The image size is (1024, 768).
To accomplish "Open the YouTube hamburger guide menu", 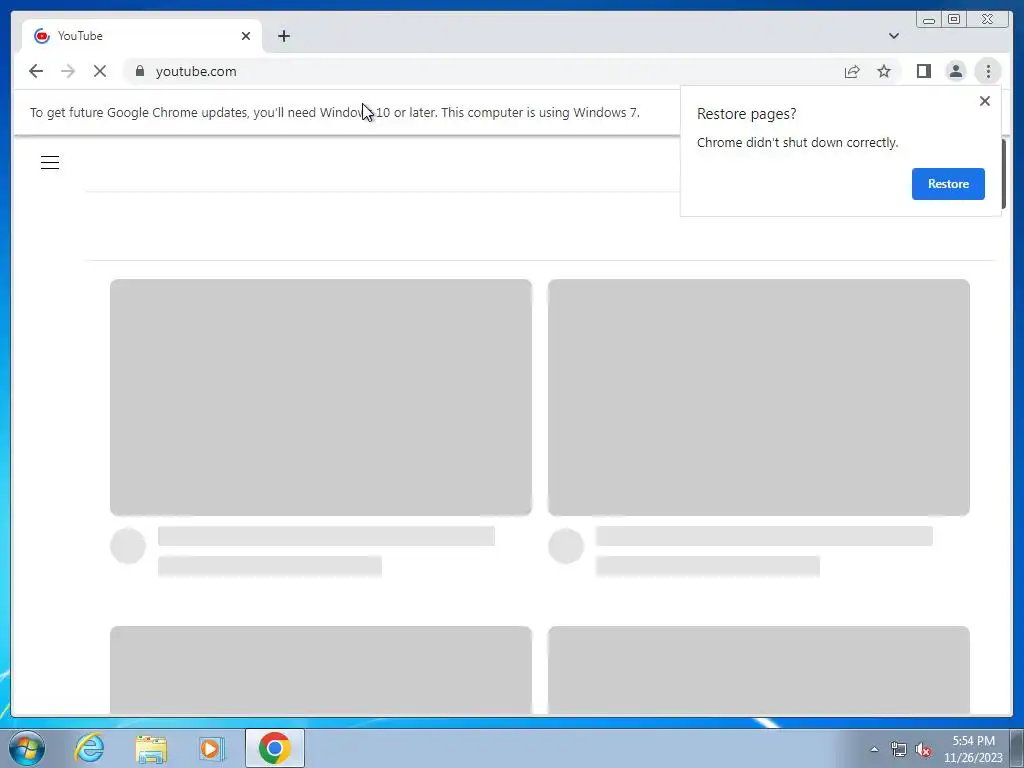I will 50,162.
